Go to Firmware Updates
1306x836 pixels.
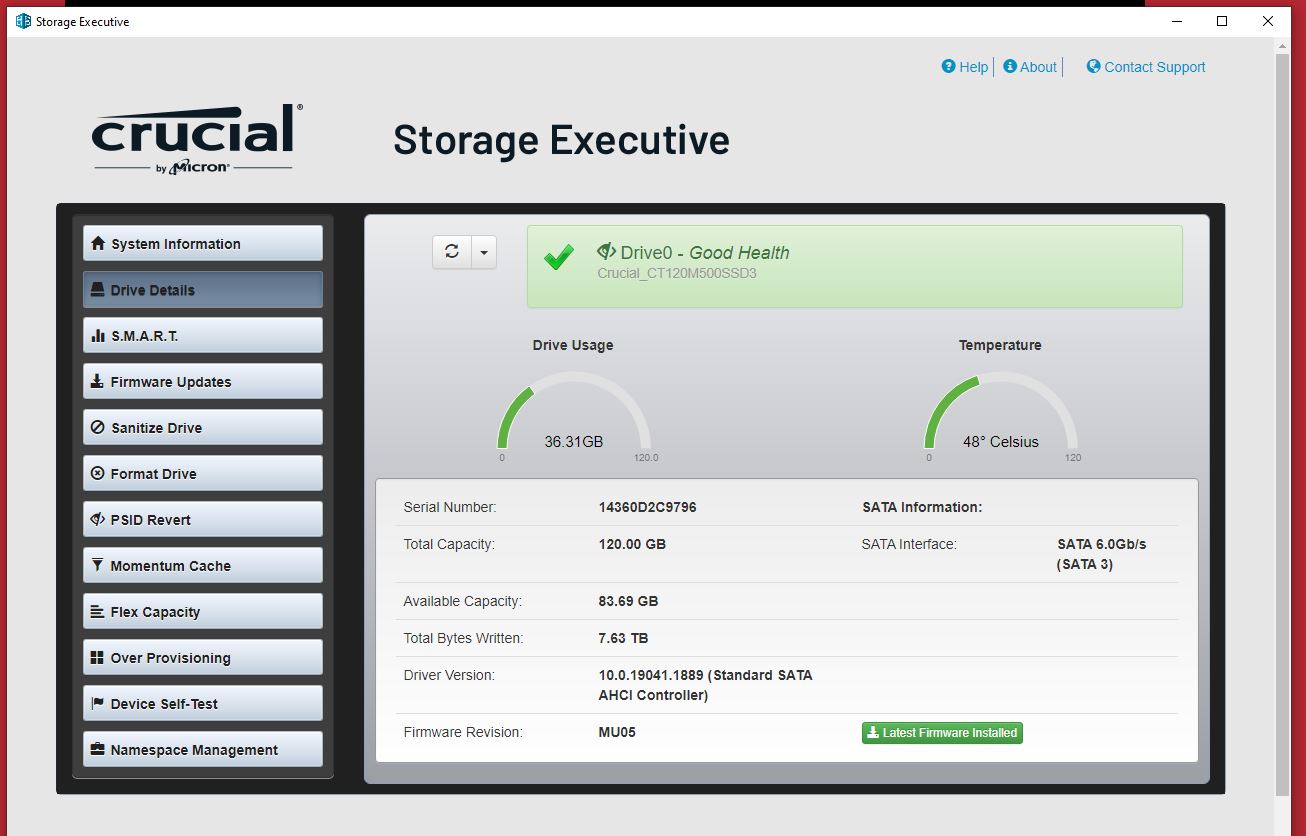202,382
